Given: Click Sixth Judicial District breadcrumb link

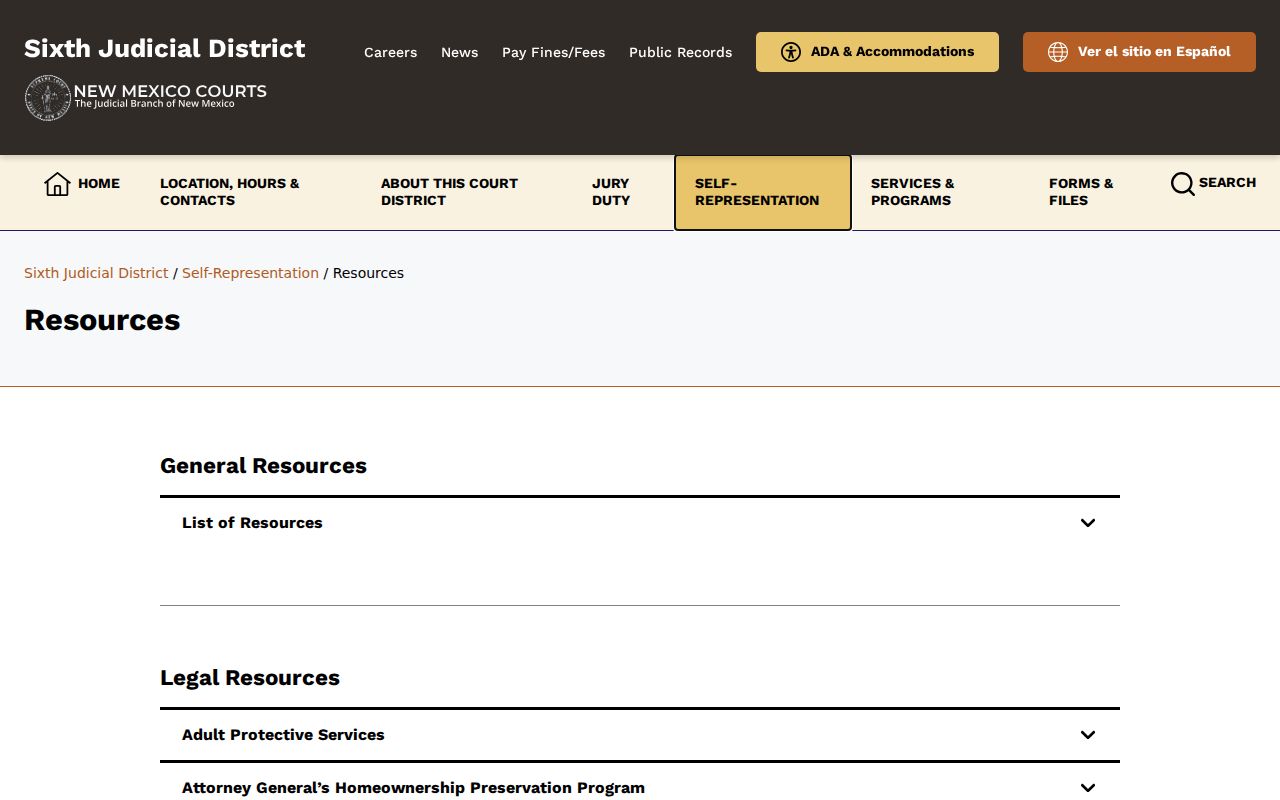Looking at the screenshot, I should pos(96,273).
